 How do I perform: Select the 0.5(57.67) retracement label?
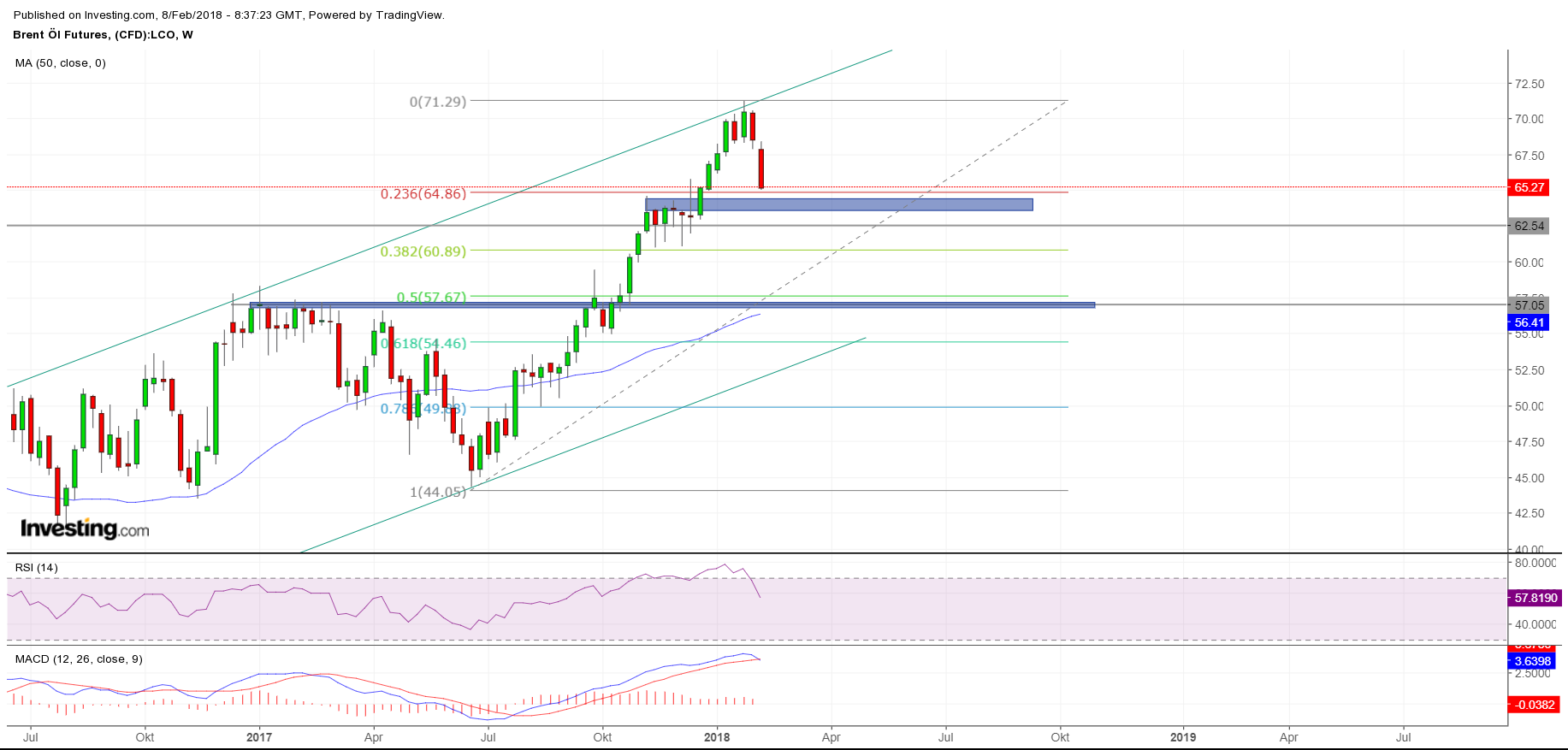(x=431, y=298)
